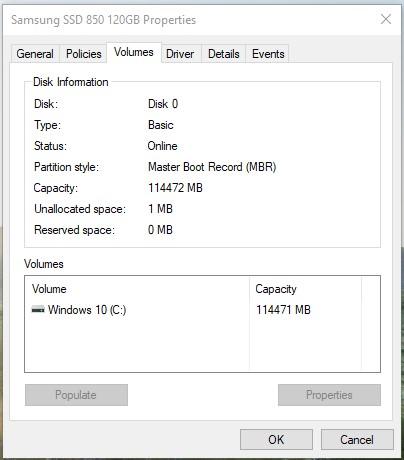Viewport: 404px width, 460px height.
Task: View the Events tab
Action: [268, 54]
